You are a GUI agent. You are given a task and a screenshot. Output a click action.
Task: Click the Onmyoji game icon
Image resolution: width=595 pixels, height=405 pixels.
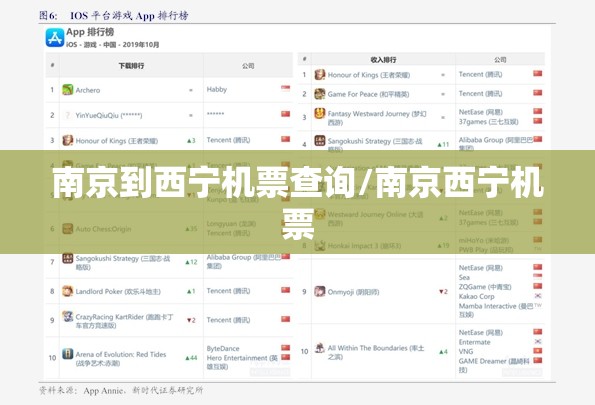320,292
